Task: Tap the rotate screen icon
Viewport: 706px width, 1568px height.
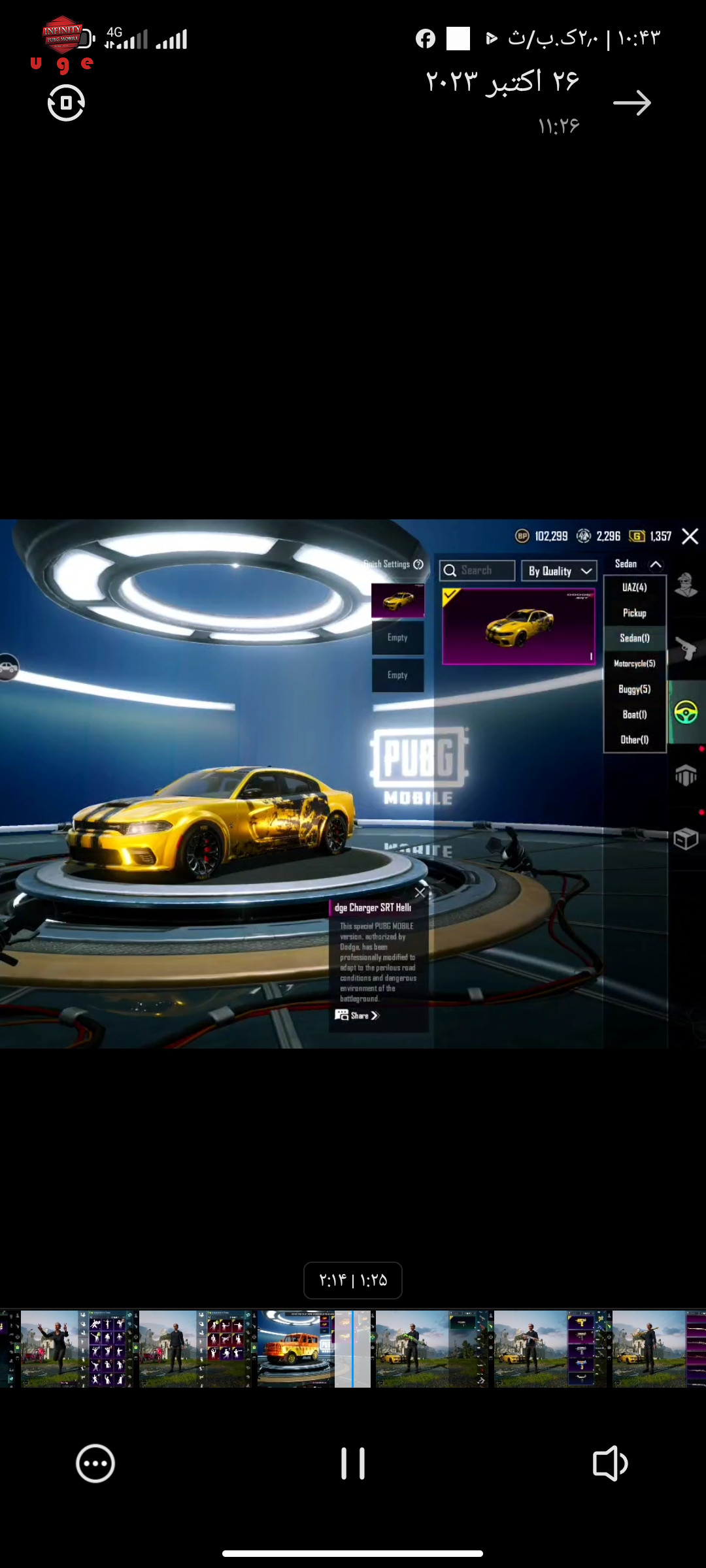Action: (66, 103)
